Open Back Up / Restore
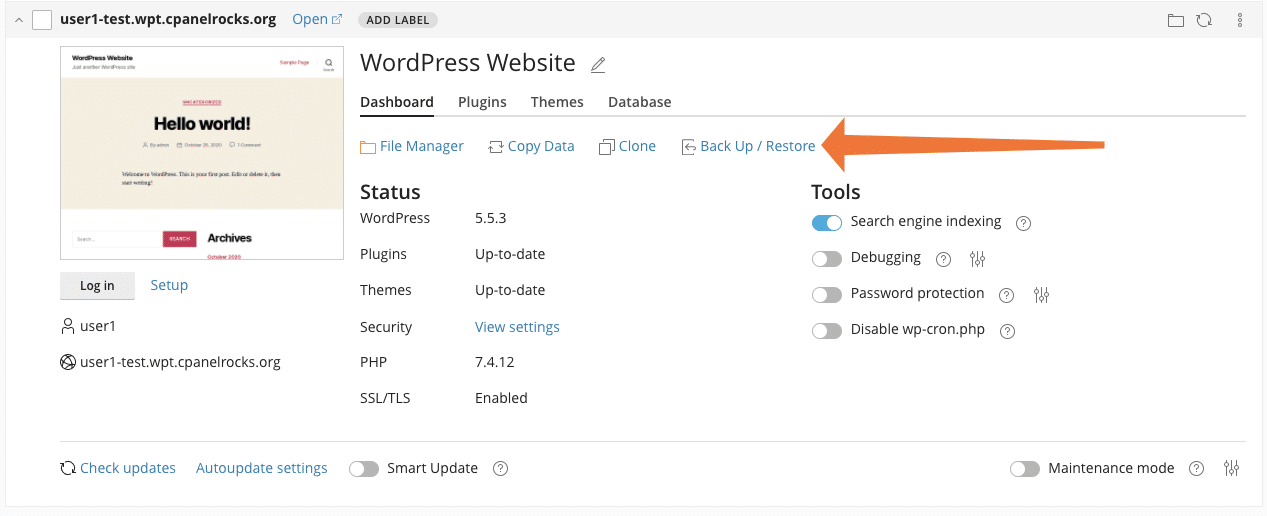The image size is (1267, 516). 748,146
